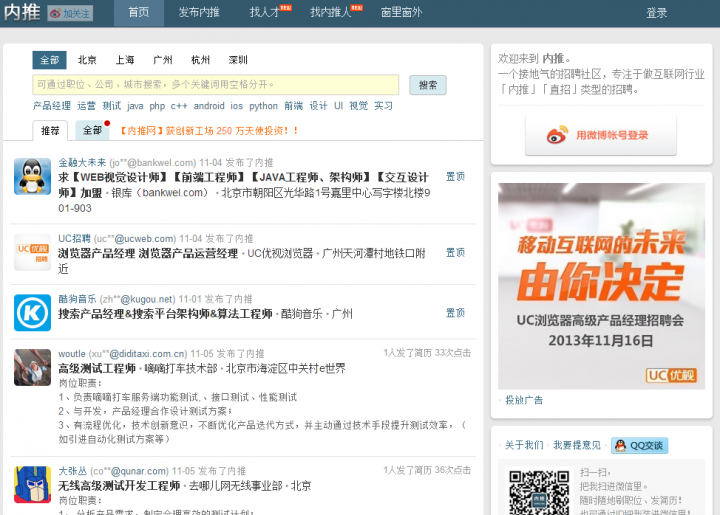Image resolution: width=720 pixels, height=515 pixels.
Task: Select the 上海 city filter
Action: 125,60
